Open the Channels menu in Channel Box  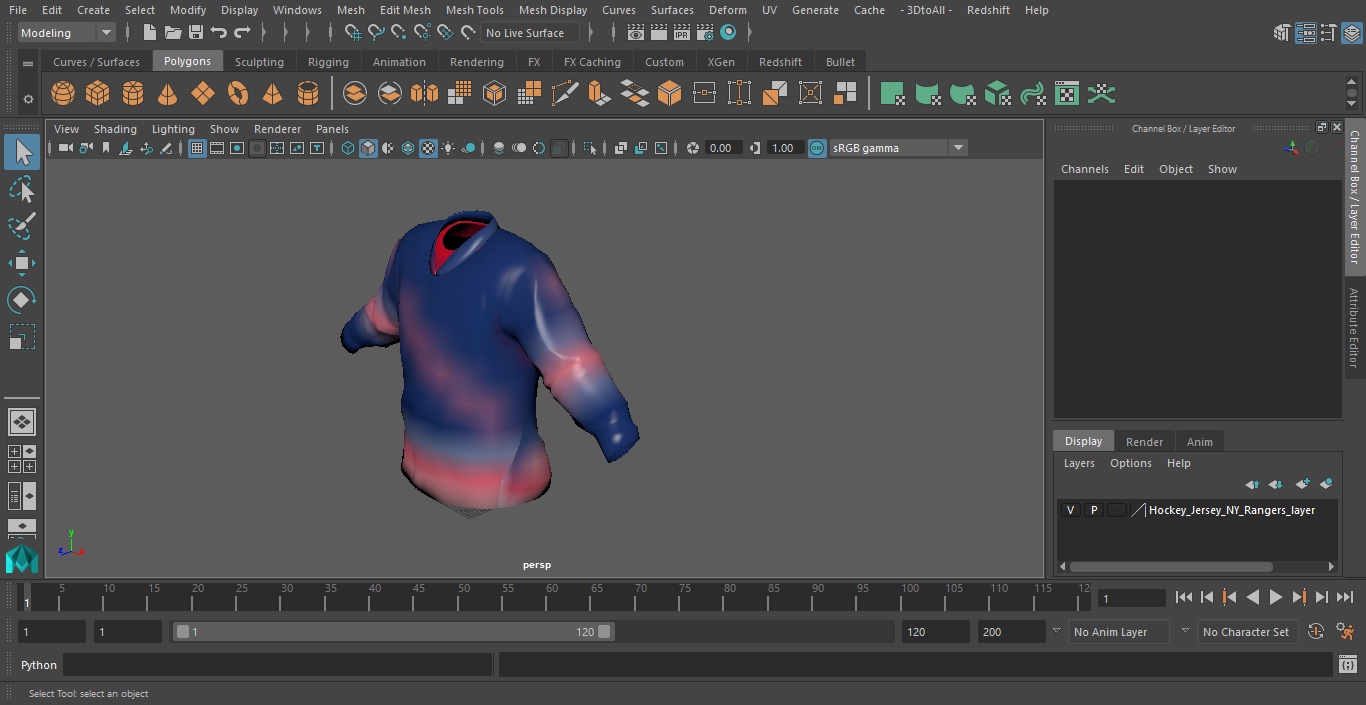point(1084,169)
